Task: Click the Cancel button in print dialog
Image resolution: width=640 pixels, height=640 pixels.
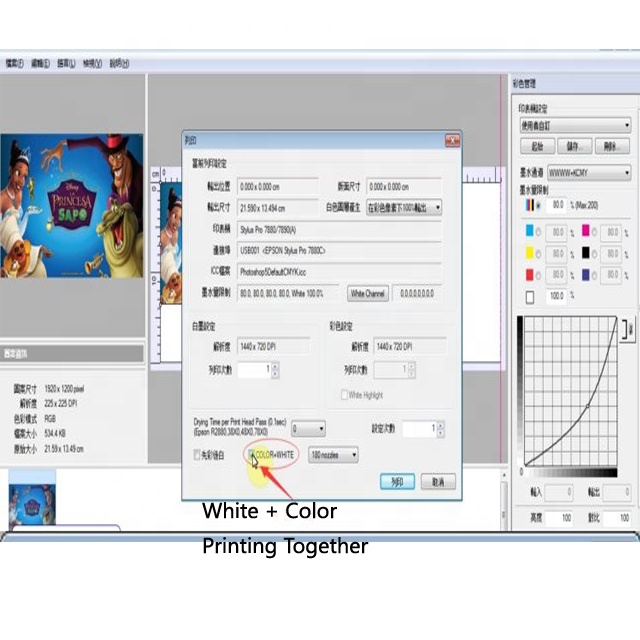Action: (x=438, y=482)
